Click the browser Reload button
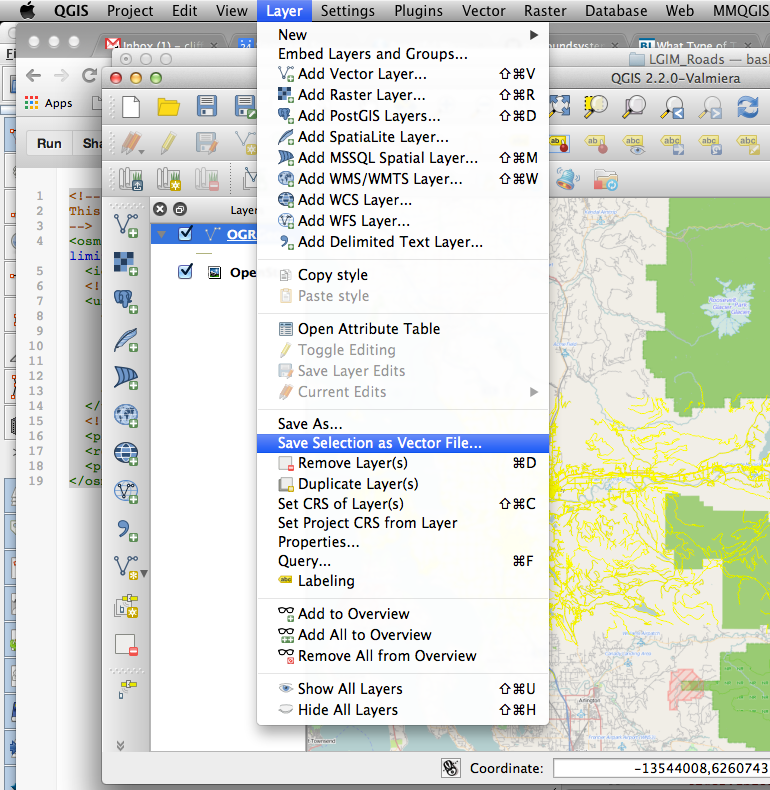Viewport: 770px width, 790px height. pyautogui.click(x=89, y=76)
